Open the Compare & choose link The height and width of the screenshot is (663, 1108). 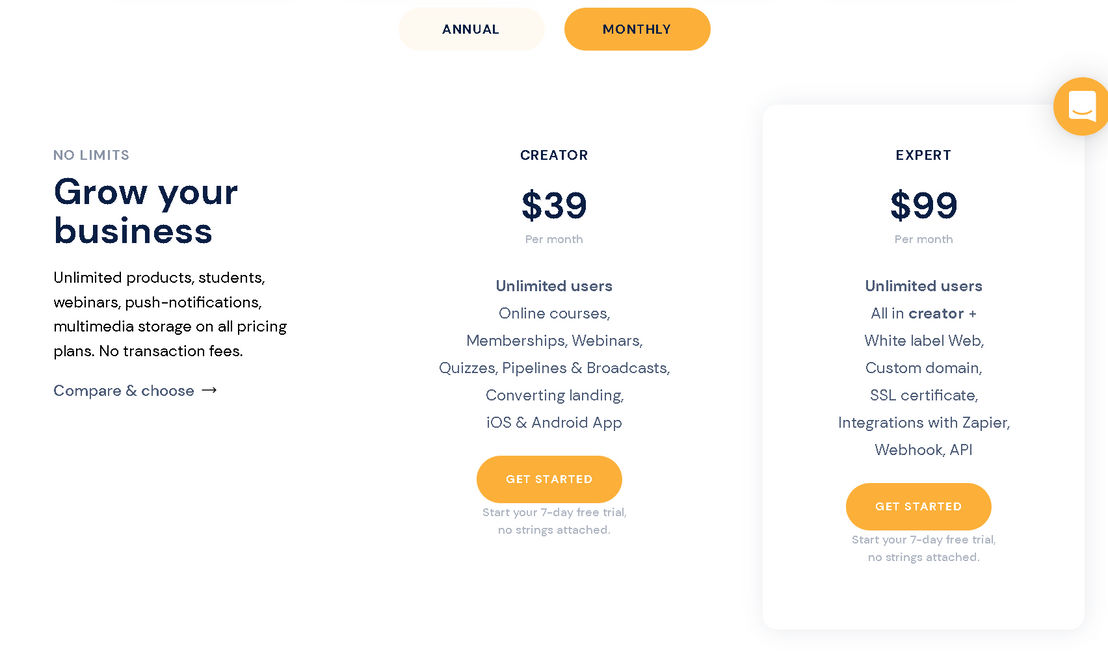(124, 391)
